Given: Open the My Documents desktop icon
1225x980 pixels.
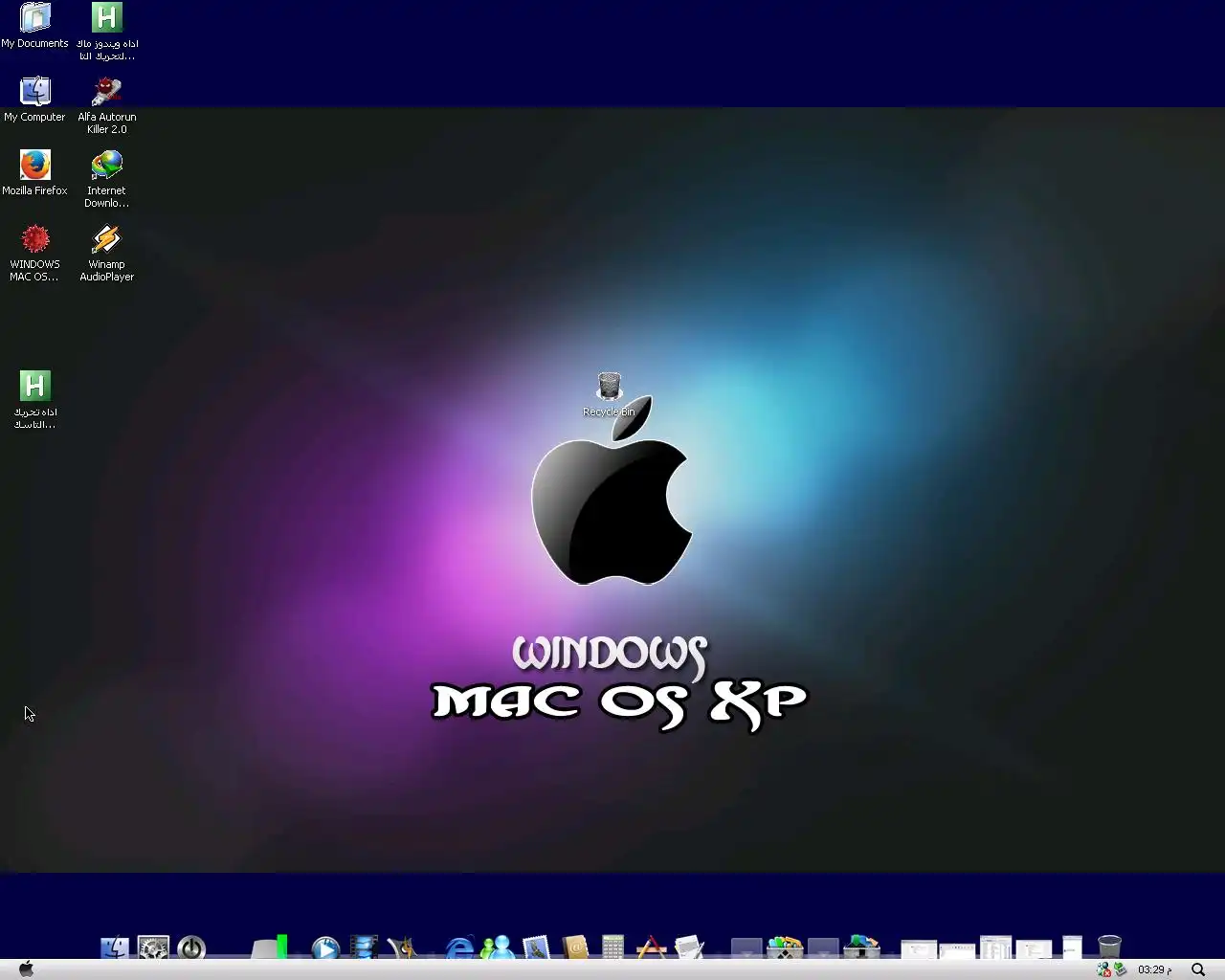Looking at the screenshot, I should (34, 26).
